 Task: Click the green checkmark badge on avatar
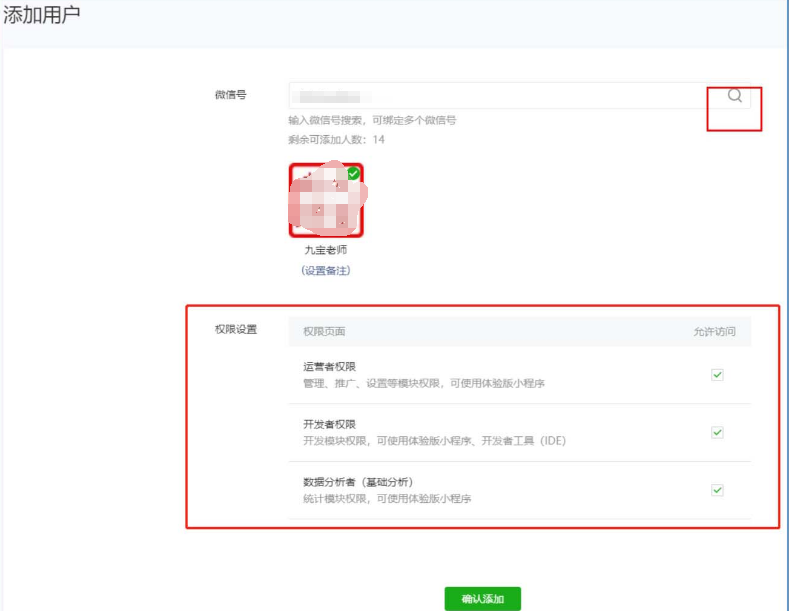click(x=353, y=174)
